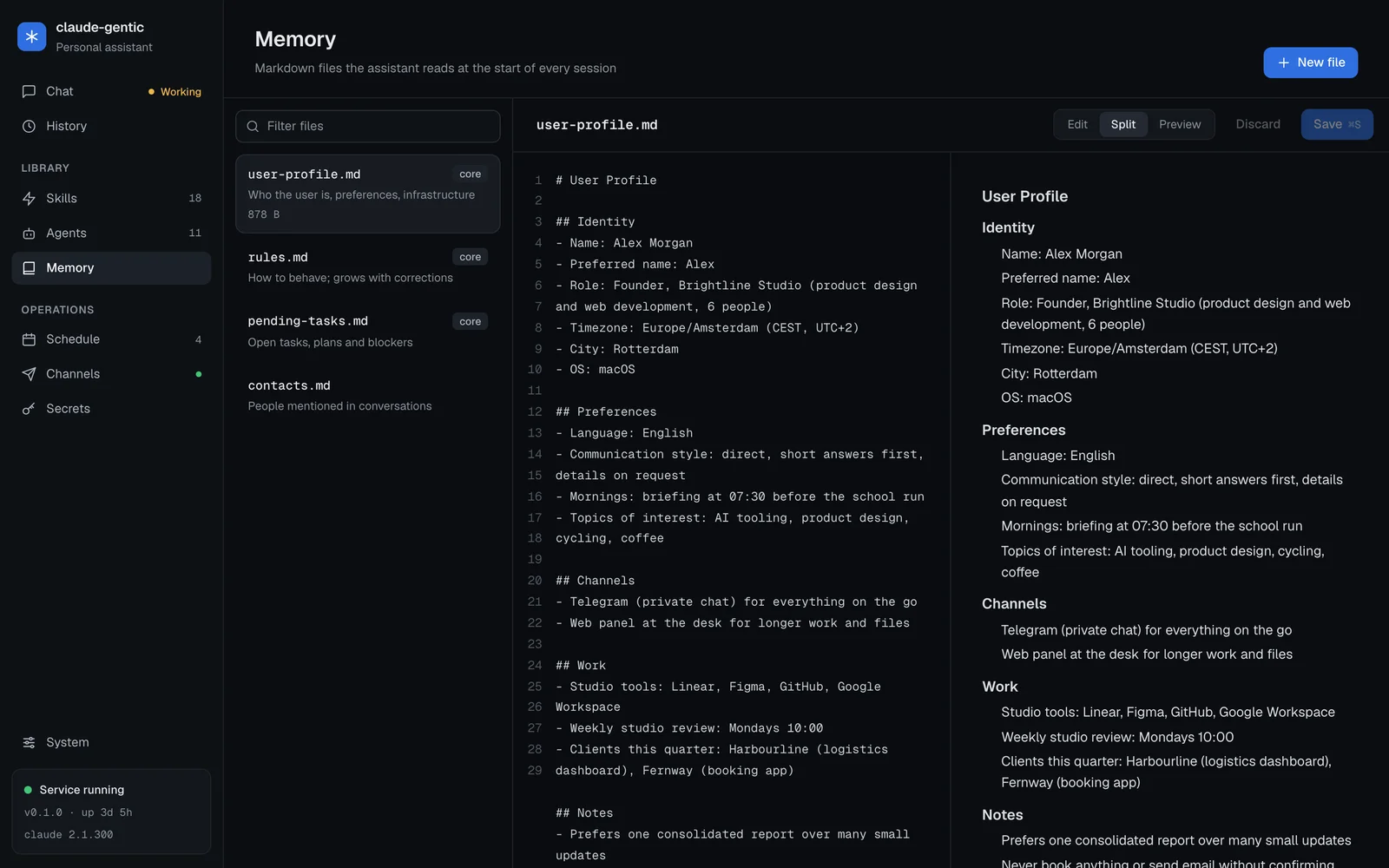Click the Agents robot icon
The height and width of the screenshot is (868, 1389).
point(29,233)
